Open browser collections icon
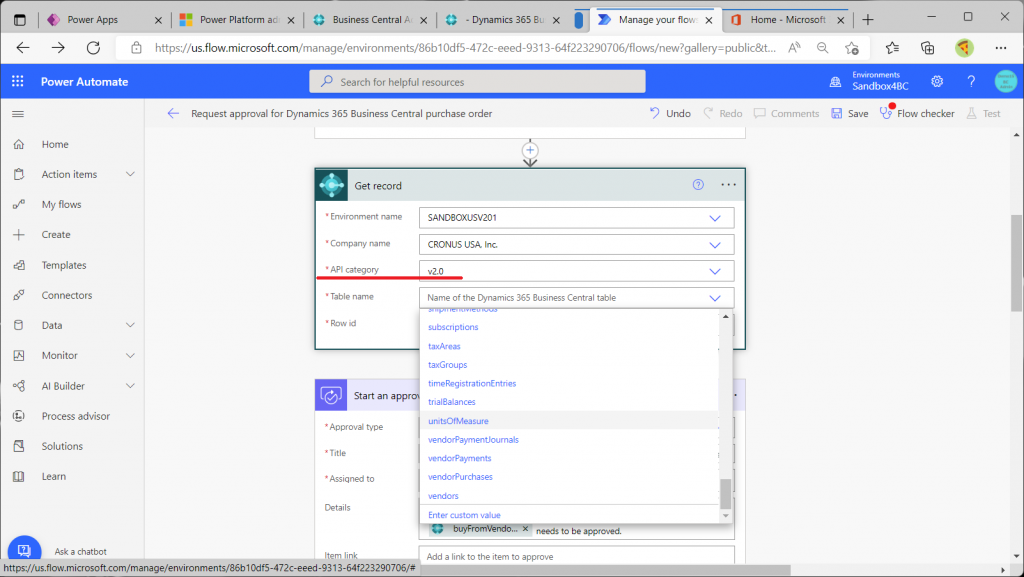Image resolution: width=1024 pixels, height=577 pixels. click(x=927, y=48)
